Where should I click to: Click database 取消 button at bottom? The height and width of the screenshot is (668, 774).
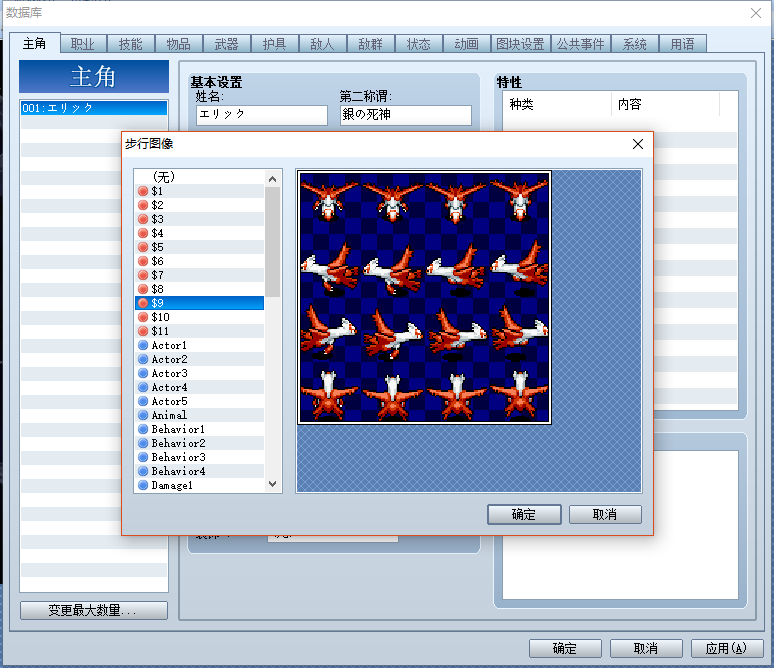coord(646,648)
